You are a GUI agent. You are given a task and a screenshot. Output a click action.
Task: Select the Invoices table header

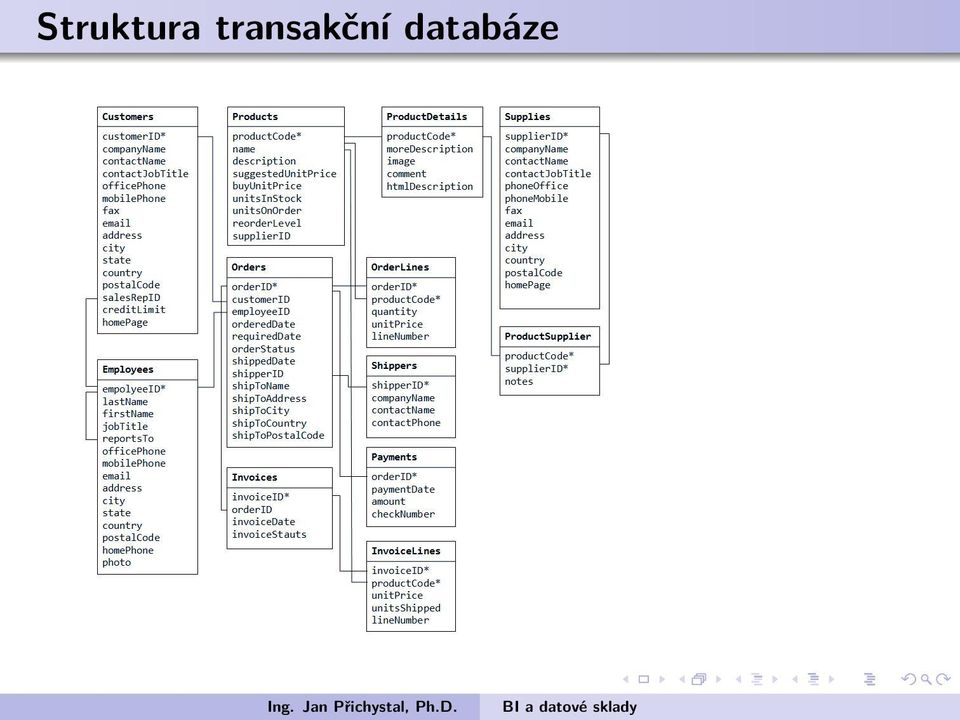pyautogui.click(x=279, y=477)
